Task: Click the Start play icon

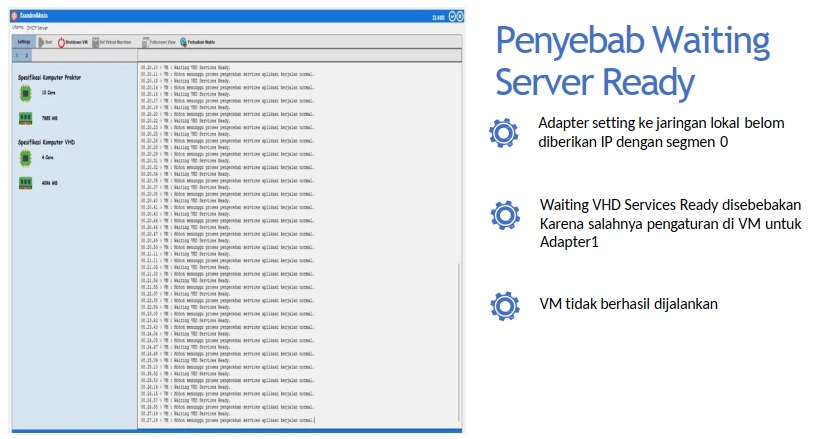Action: point(41,42)
